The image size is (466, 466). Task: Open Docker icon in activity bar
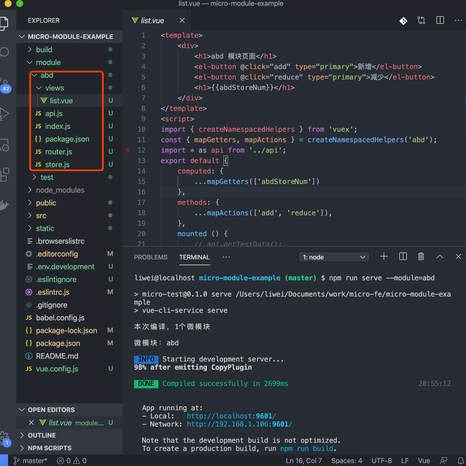4,204
